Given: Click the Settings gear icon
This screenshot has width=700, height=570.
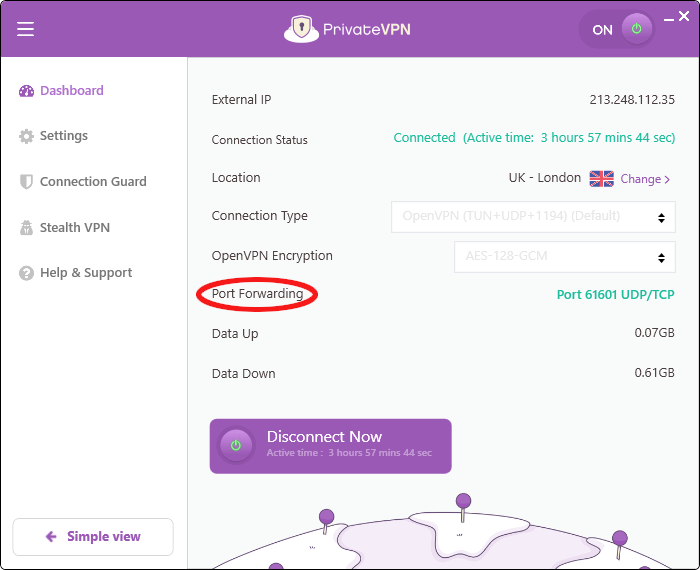Looking at the screenshot, I should point(26,136).
